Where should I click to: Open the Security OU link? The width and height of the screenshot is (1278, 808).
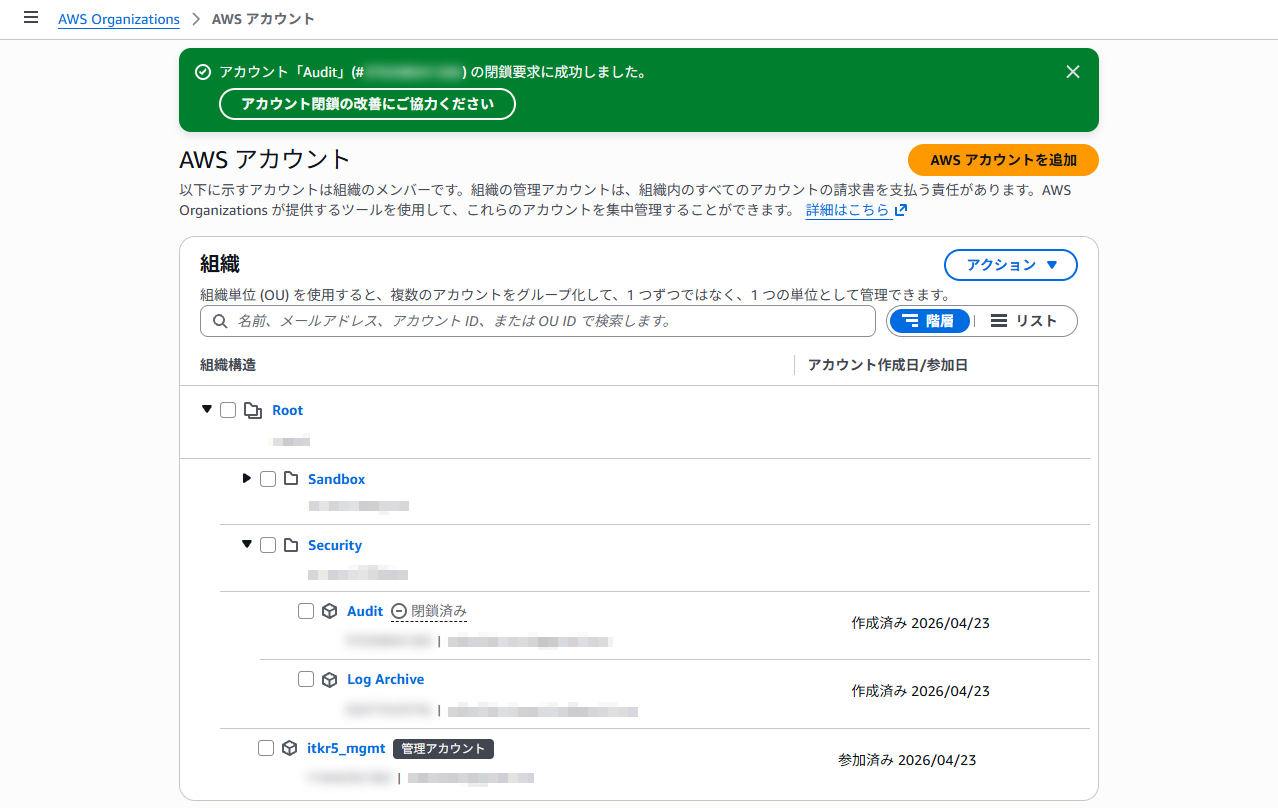click(335, 545)
